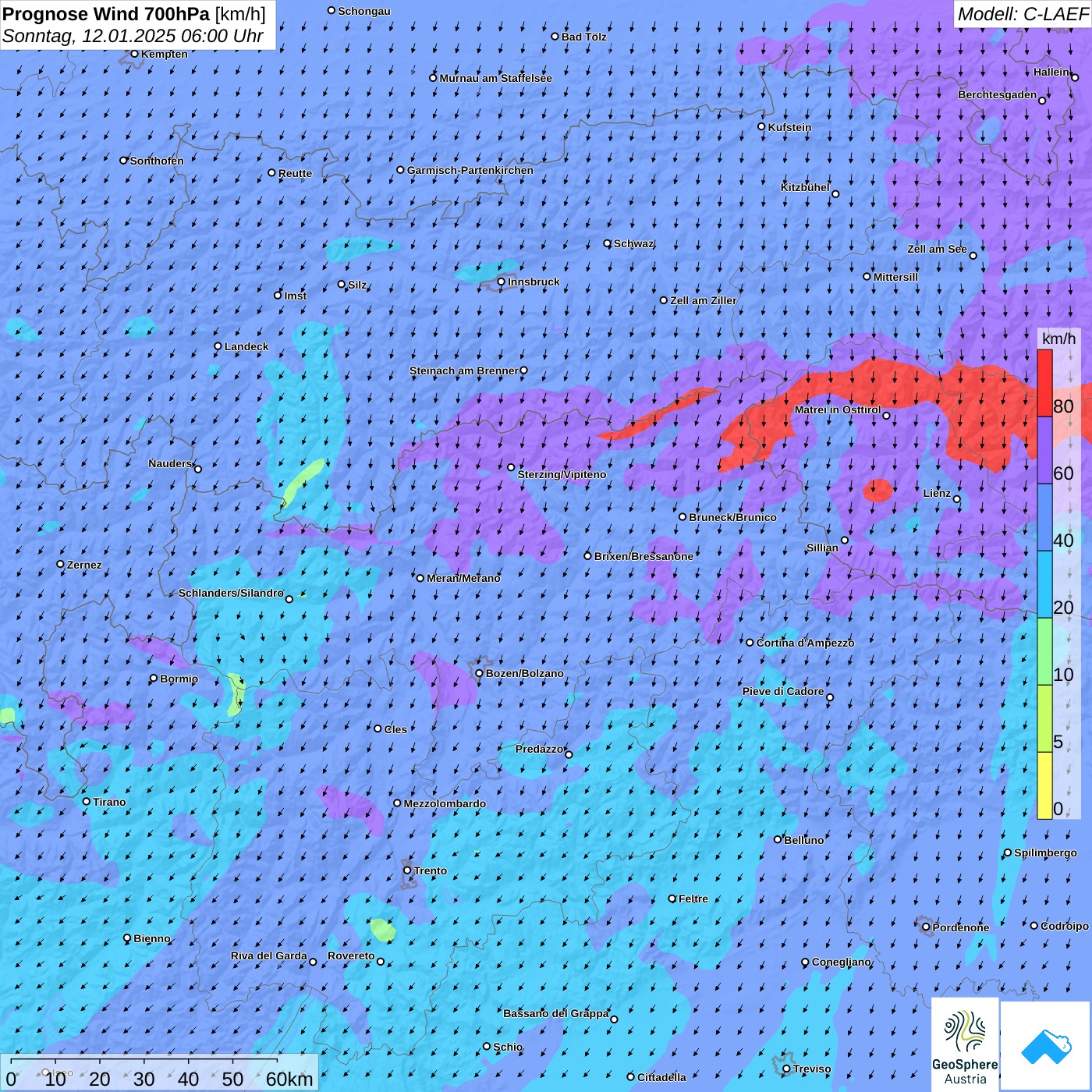Click the Bruneck/Brunico label
This screenshot has width=1092, height=1092.
pyautogui.click(x=732, y=517)
